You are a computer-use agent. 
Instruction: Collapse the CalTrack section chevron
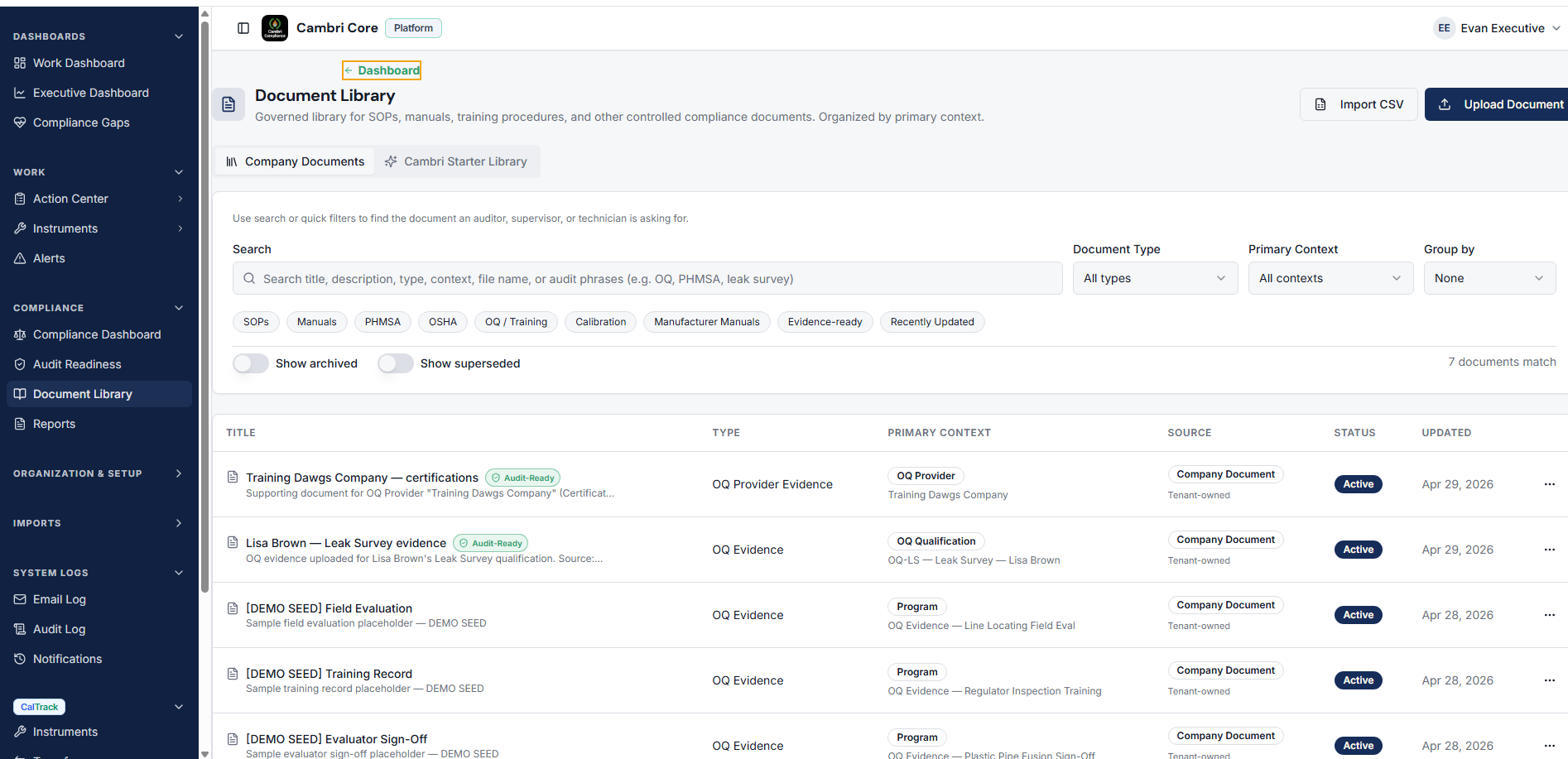(179, 707)
